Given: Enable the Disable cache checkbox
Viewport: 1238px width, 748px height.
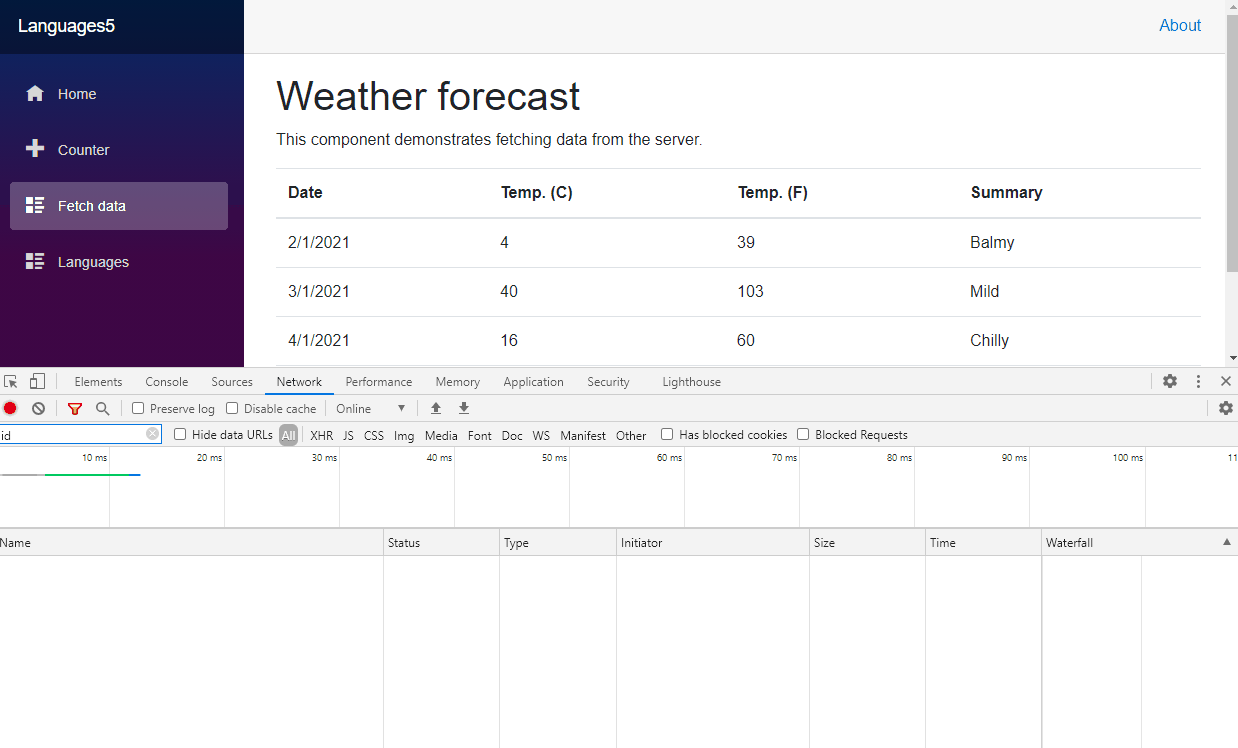Looking at the screenshot, I should click(x=231, y=408).
